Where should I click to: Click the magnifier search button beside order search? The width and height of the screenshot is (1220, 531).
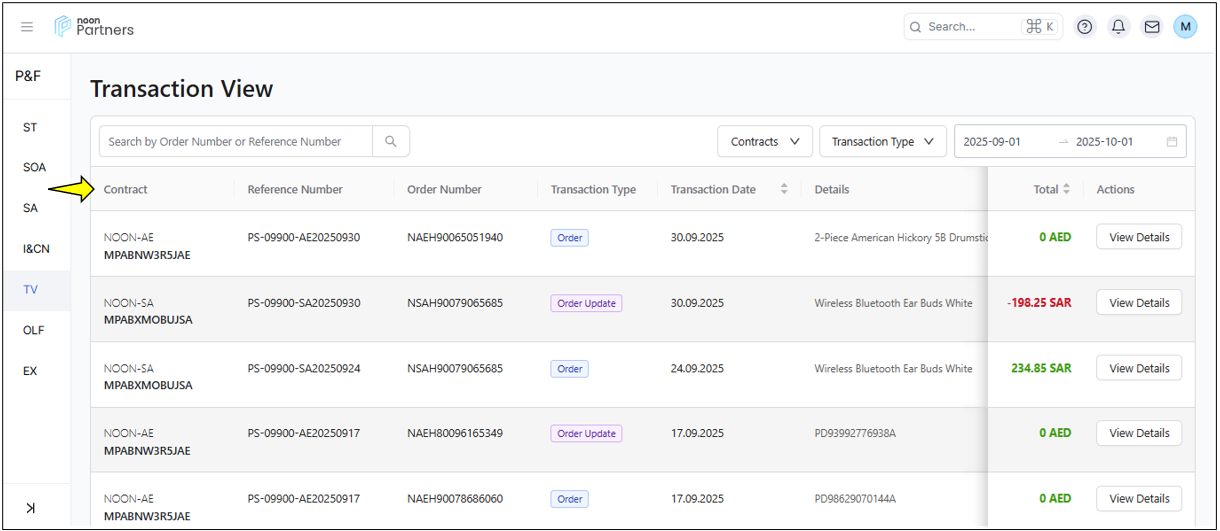391,142
